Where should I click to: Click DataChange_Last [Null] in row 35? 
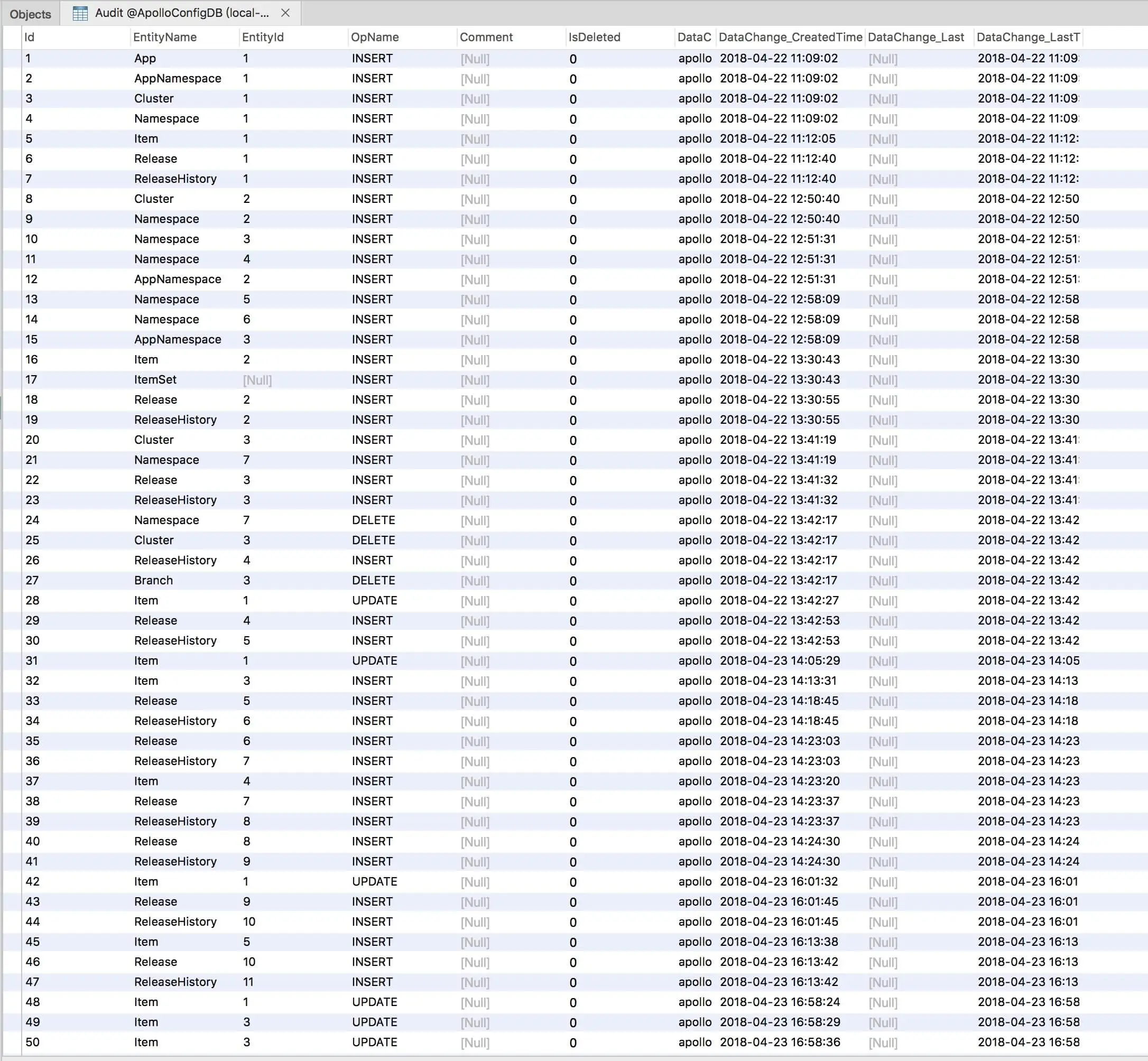[883, 741]
